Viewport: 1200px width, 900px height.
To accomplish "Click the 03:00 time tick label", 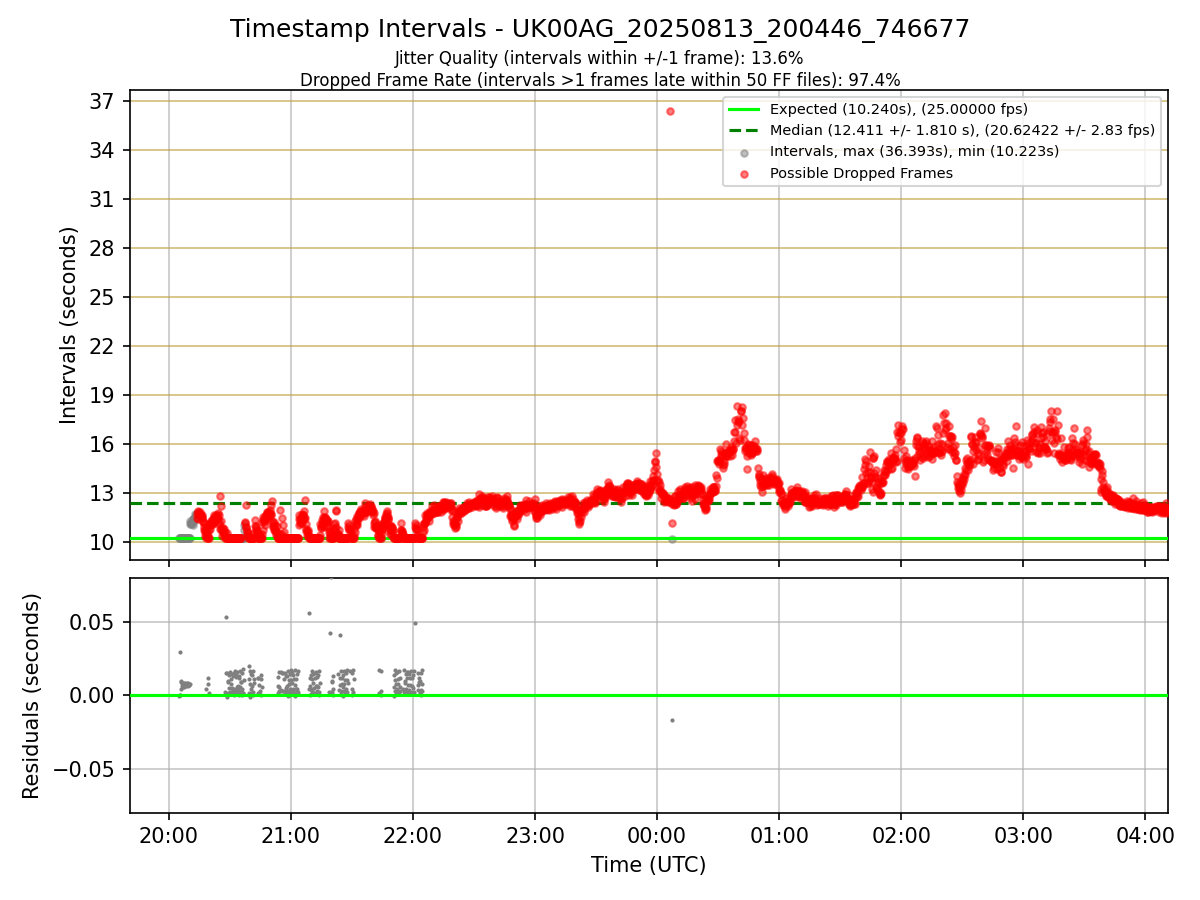I will [1022, 835].
